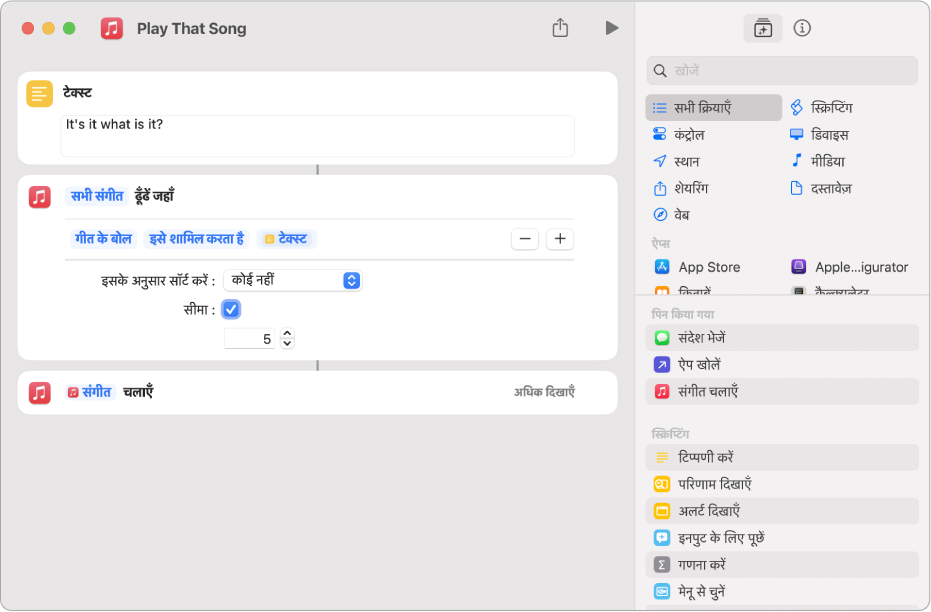Screen dimensions: 931x612
Task: Click the Play That Song title
Action: 192,28
